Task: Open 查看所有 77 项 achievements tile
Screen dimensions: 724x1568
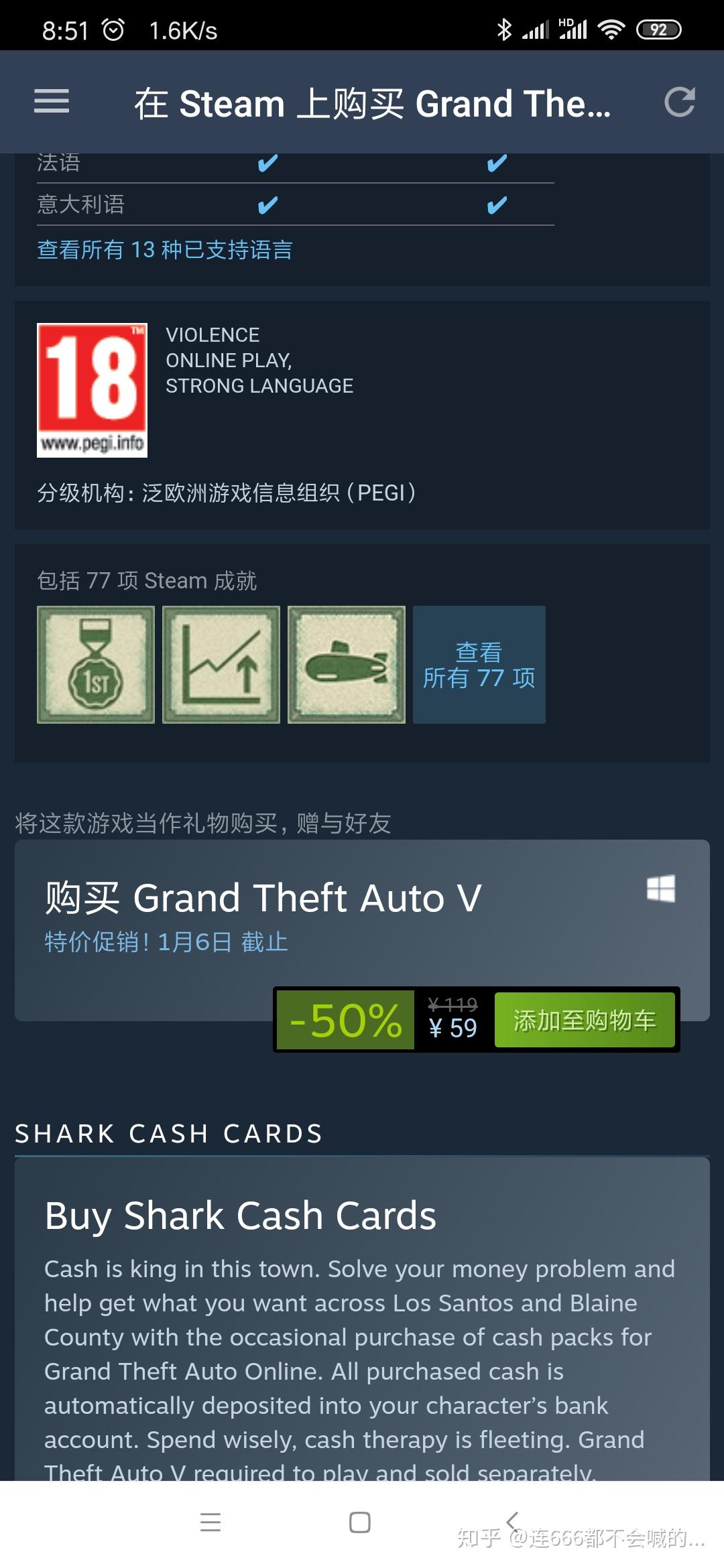Action: tap(479, 665)
